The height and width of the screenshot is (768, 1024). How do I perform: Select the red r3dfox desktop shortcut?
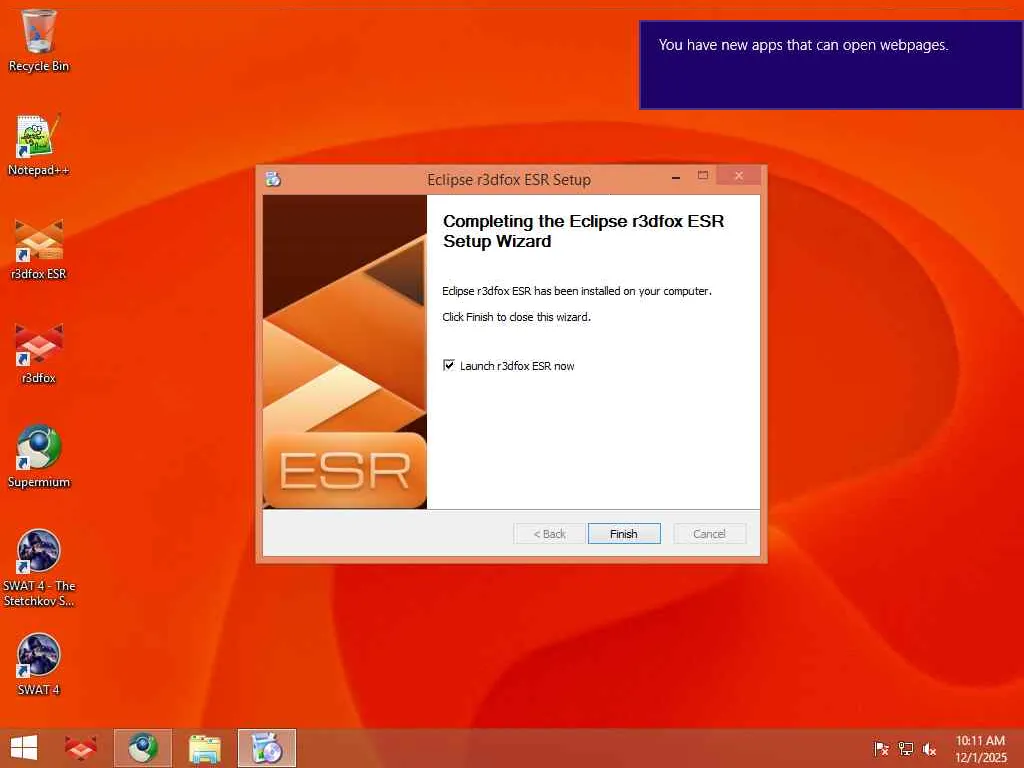pyautogui.click(x=39, y=353)
